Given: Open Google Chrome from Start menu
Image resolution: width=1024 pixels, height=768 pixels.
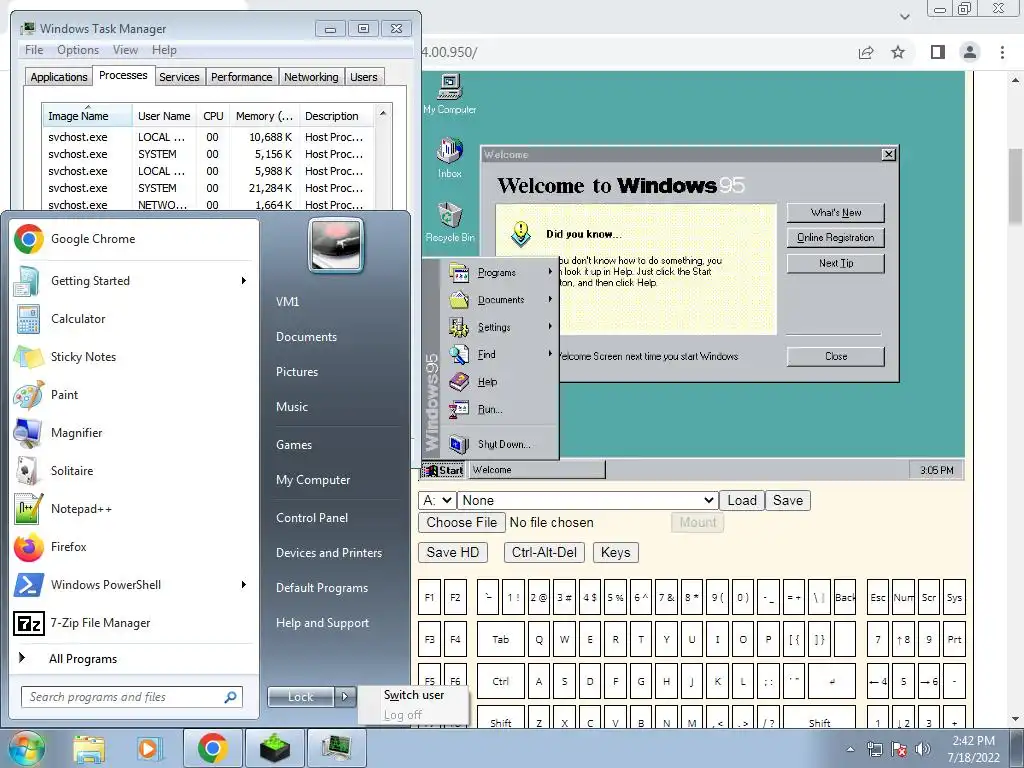Looking at the screenshot, I should tap(93, 239).
